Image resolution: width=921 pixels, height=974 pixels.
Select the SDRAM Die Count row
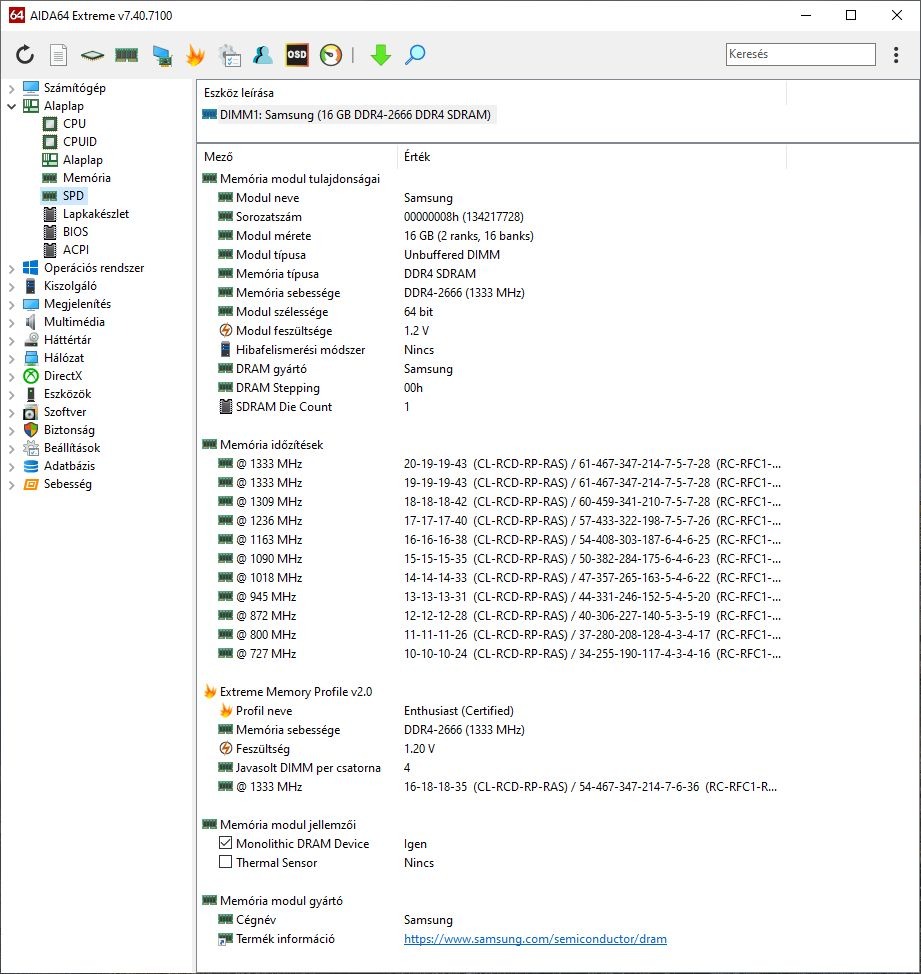click(x=494, y=406)
